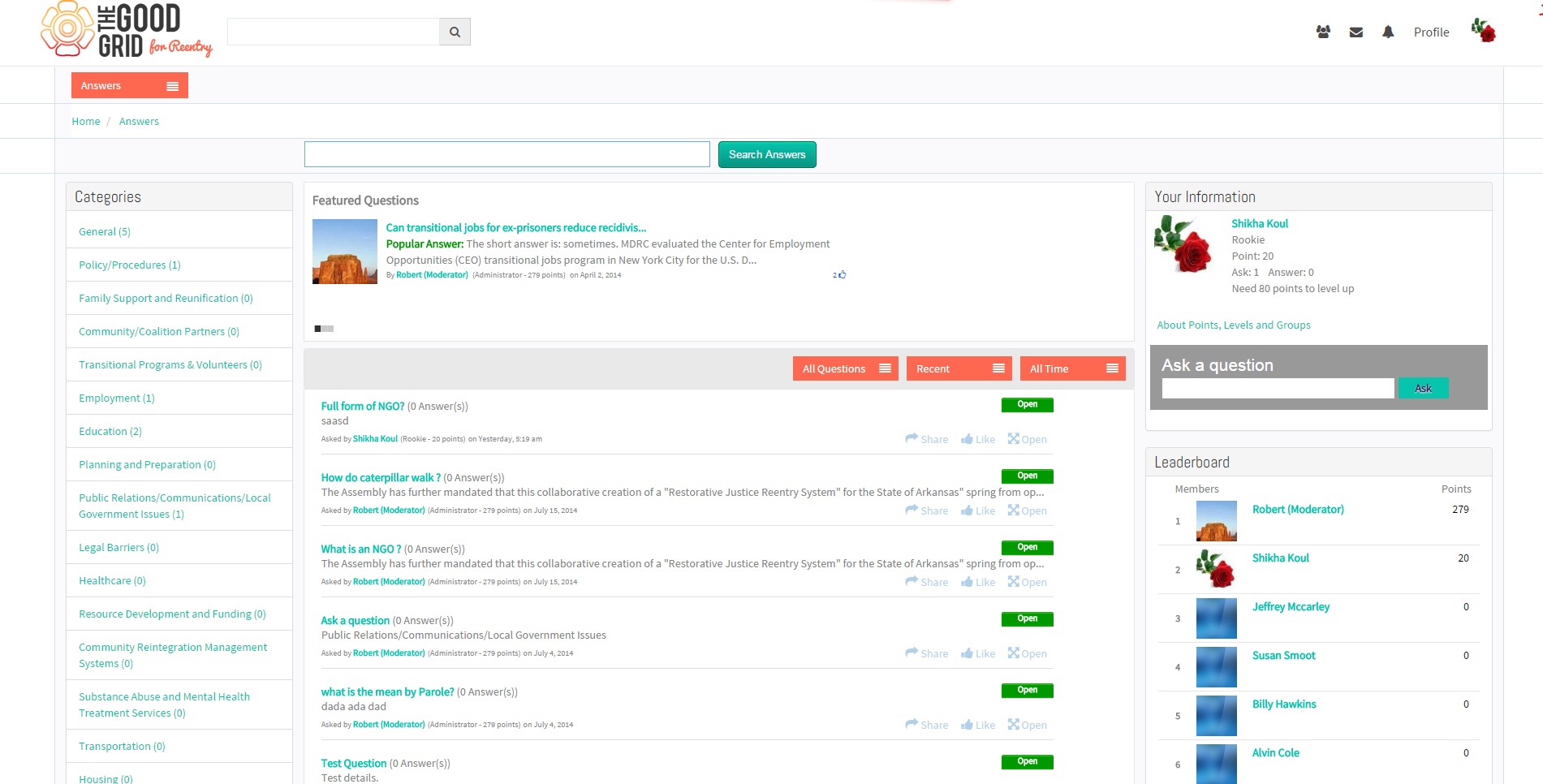Select Transitional Programs & Volunteers (0) category

pyautogui.click(x=170, y=364)
